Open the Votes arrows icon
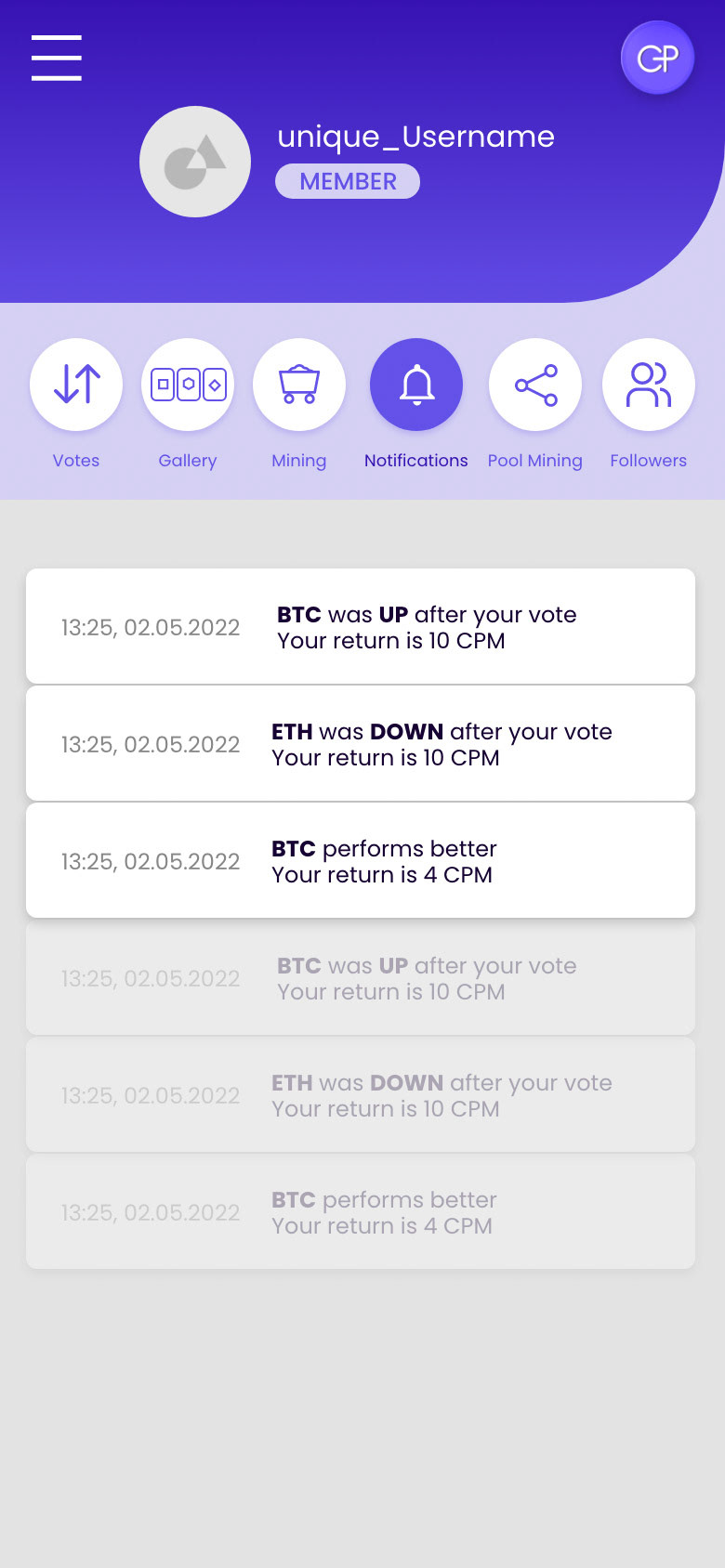 pyautogui.click(x=76, y=385)
